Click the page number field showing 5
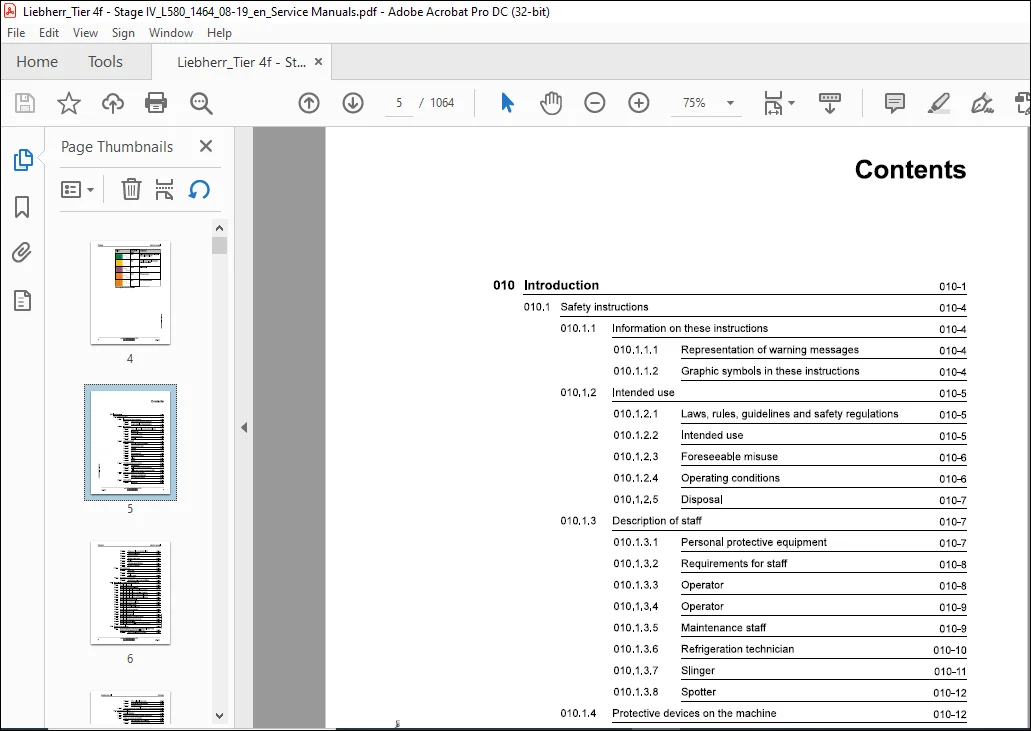This screenshot has height=731, width=1031. tap(398, 103)
